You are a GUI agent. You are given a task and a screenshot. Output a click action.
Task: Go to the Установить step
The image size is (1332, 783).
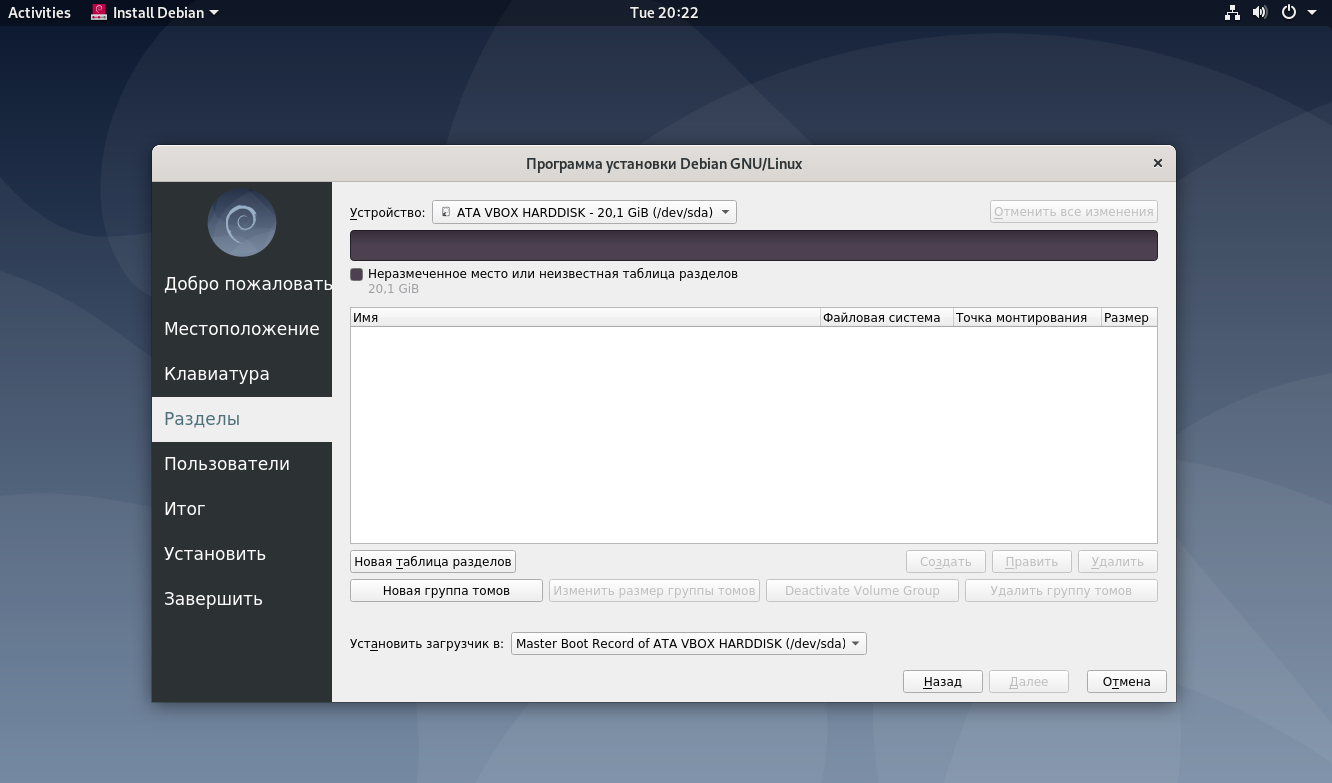coord(242,554)
